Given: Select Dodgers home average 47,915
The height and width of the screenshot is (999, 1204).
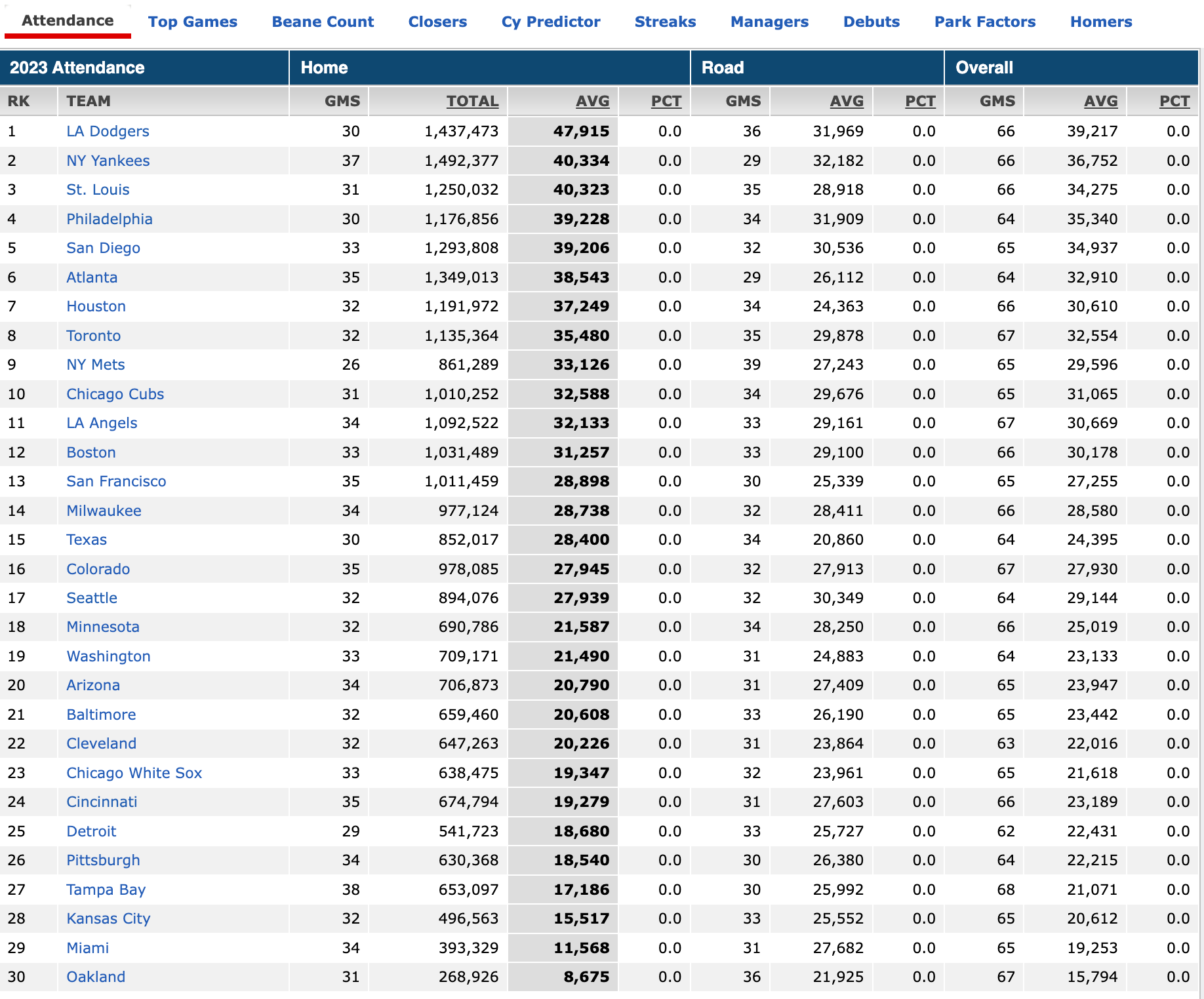Looking at the screenshot, I should 581,131.
